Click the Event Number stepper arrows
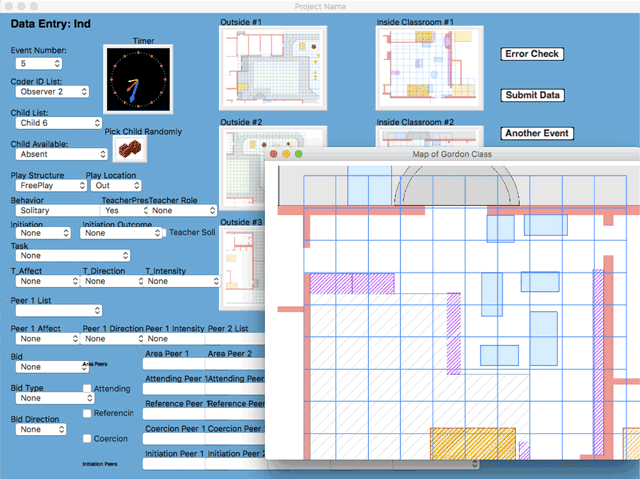Image resolution: width=640 pixels, height=479 pixels. coord(58,62)
